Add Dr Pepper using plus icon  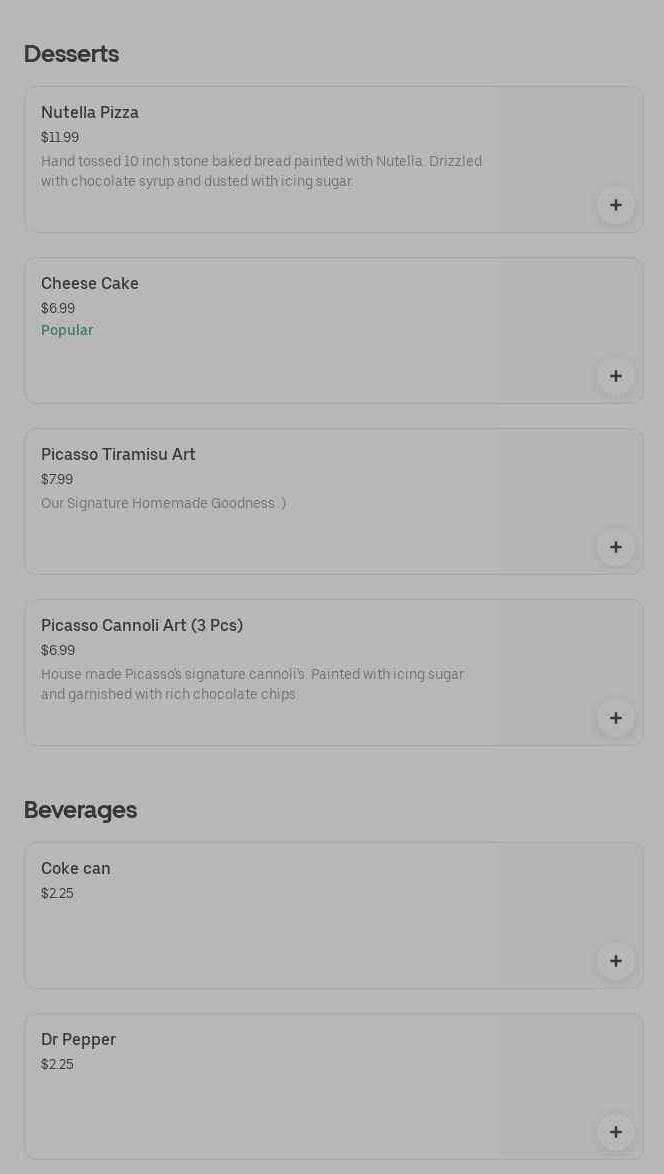pyautogui.click(x=616, y=1132)
